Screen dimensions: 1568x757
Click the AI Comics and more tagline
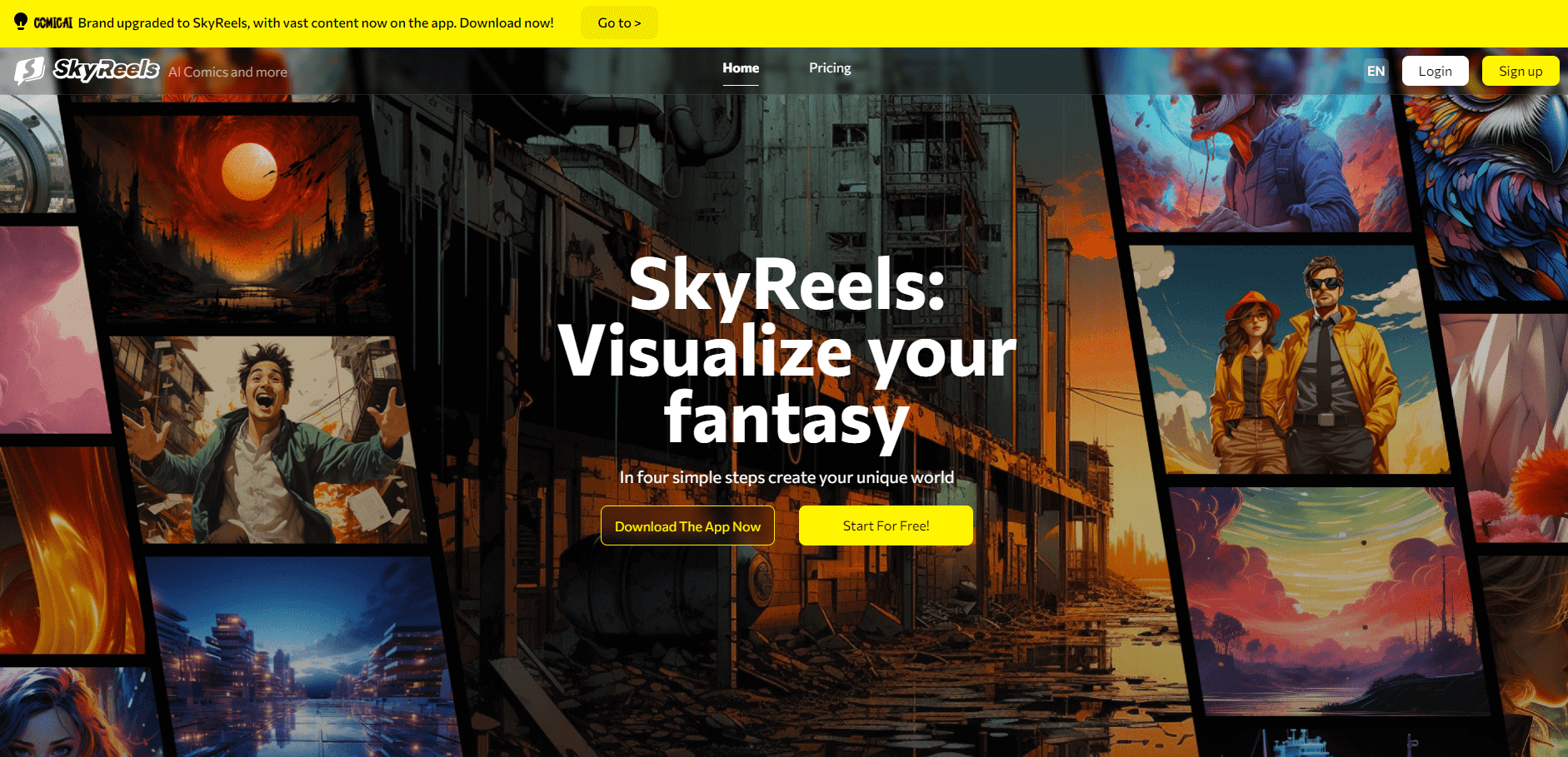tap(227, 72)
